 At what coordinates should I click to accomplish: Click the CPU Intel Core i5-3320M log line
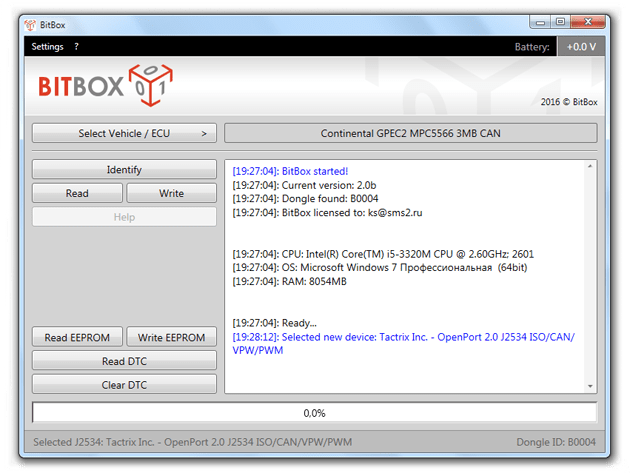383,254
